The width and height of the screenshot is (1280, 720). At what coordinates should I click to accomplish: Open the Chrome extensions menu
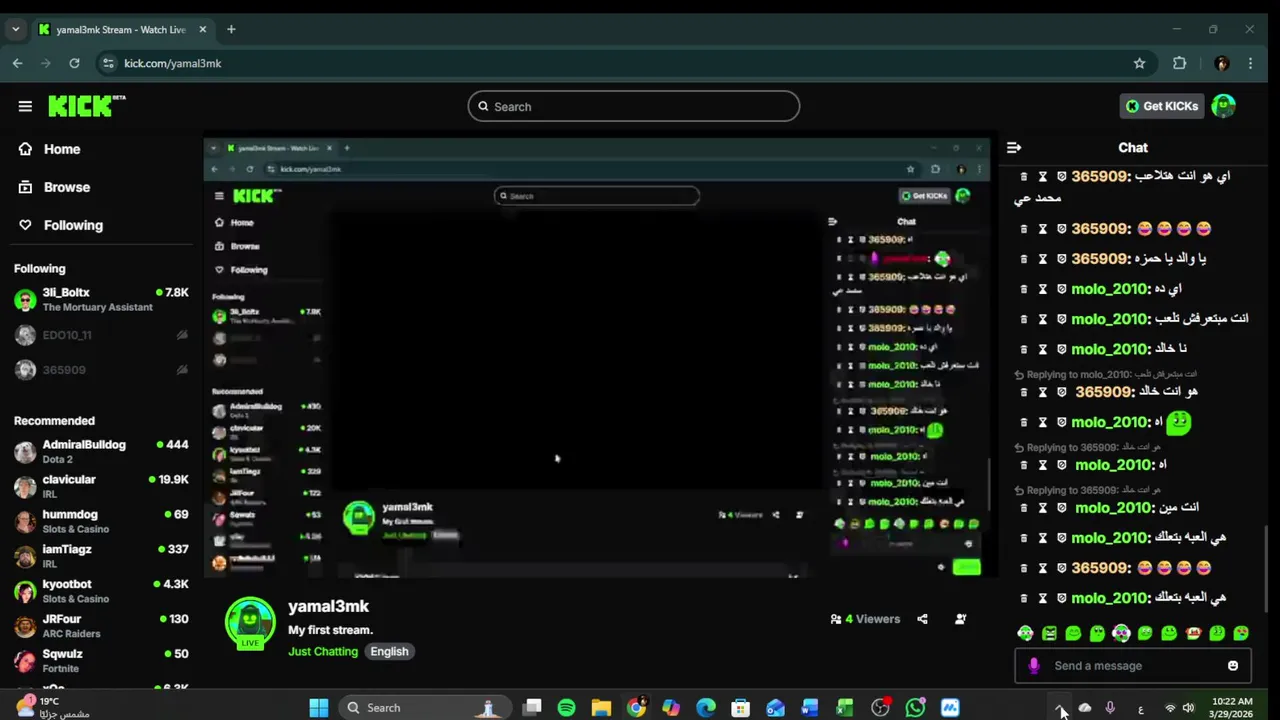coord(1180,63)
